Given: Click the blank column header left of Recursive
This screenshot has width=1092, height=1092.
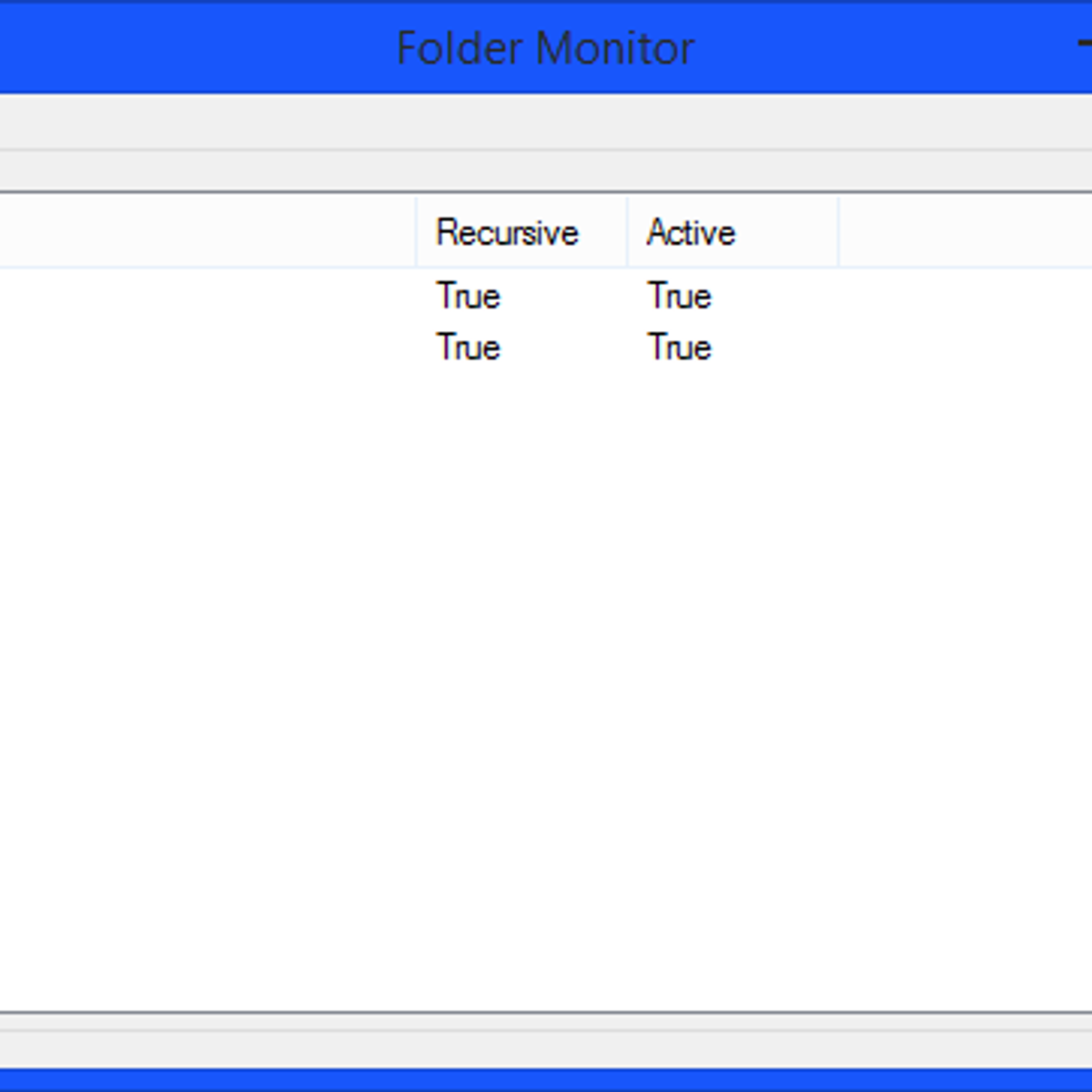Looking at the screenshot, I should pyautogui.click(x=209, y=232).
